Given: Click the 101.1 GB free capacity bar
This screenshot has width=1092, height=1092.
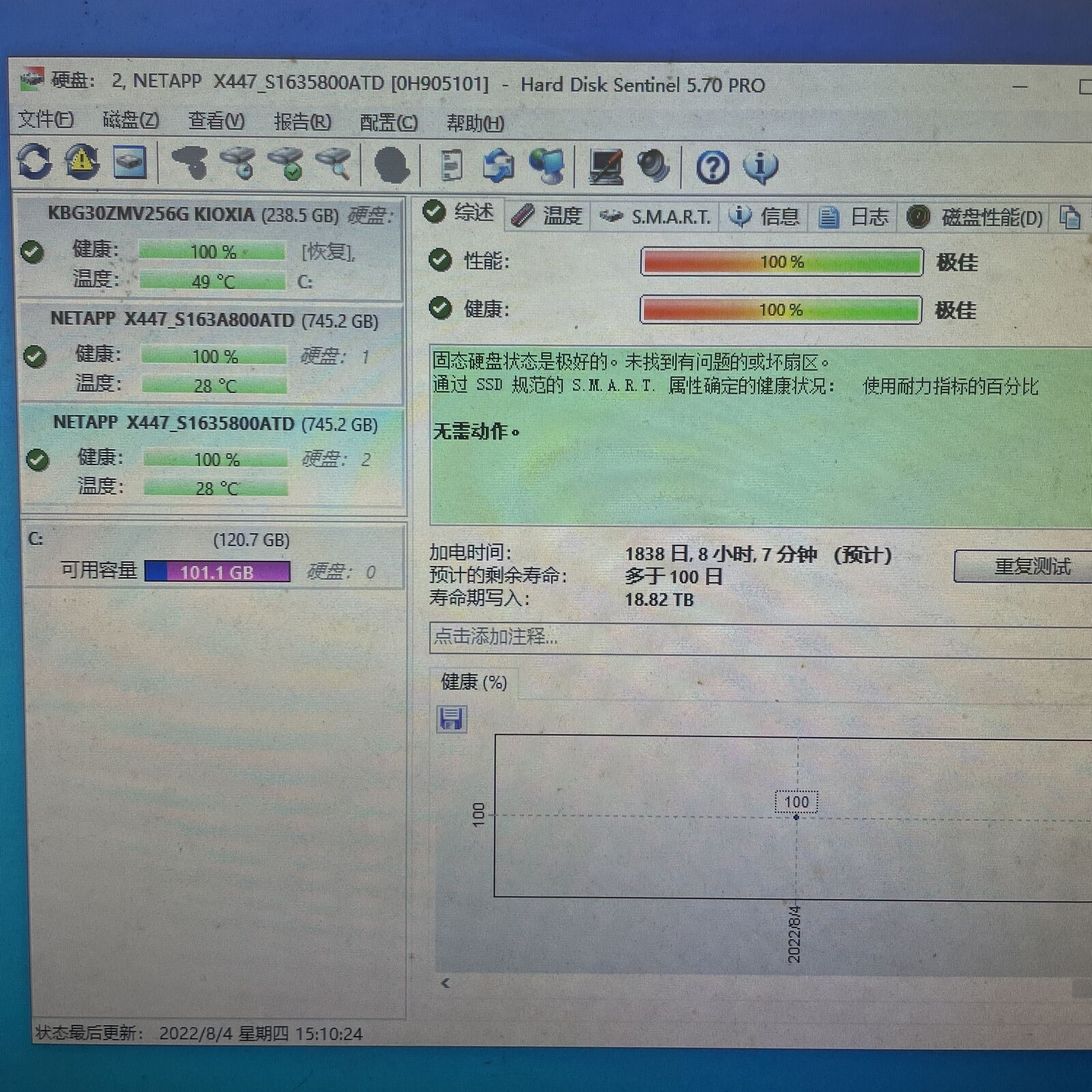Looking at the screenshot, I should click(x=217, y=571).
